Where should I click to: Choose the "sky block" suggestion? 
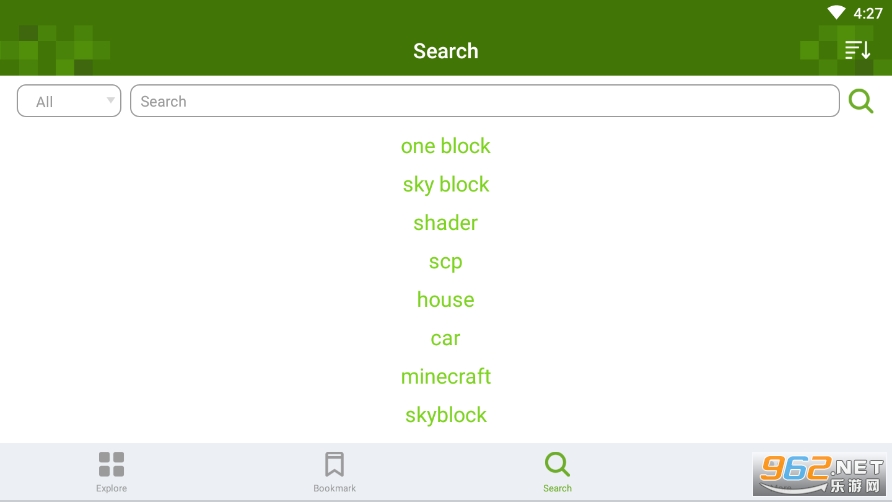(446, 184)
